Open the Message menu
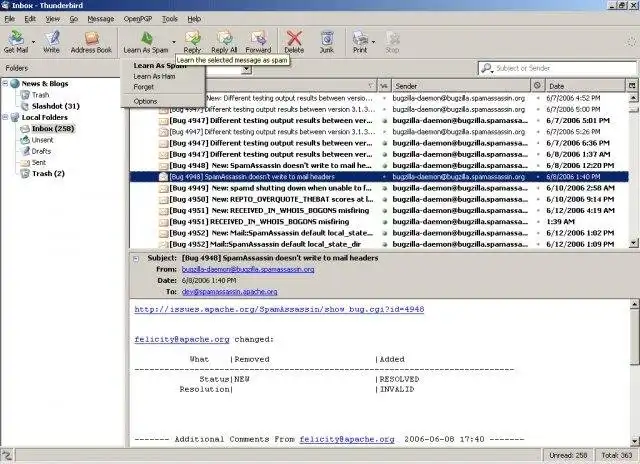Viewport: 640px width, 464px height. (101, 19)
